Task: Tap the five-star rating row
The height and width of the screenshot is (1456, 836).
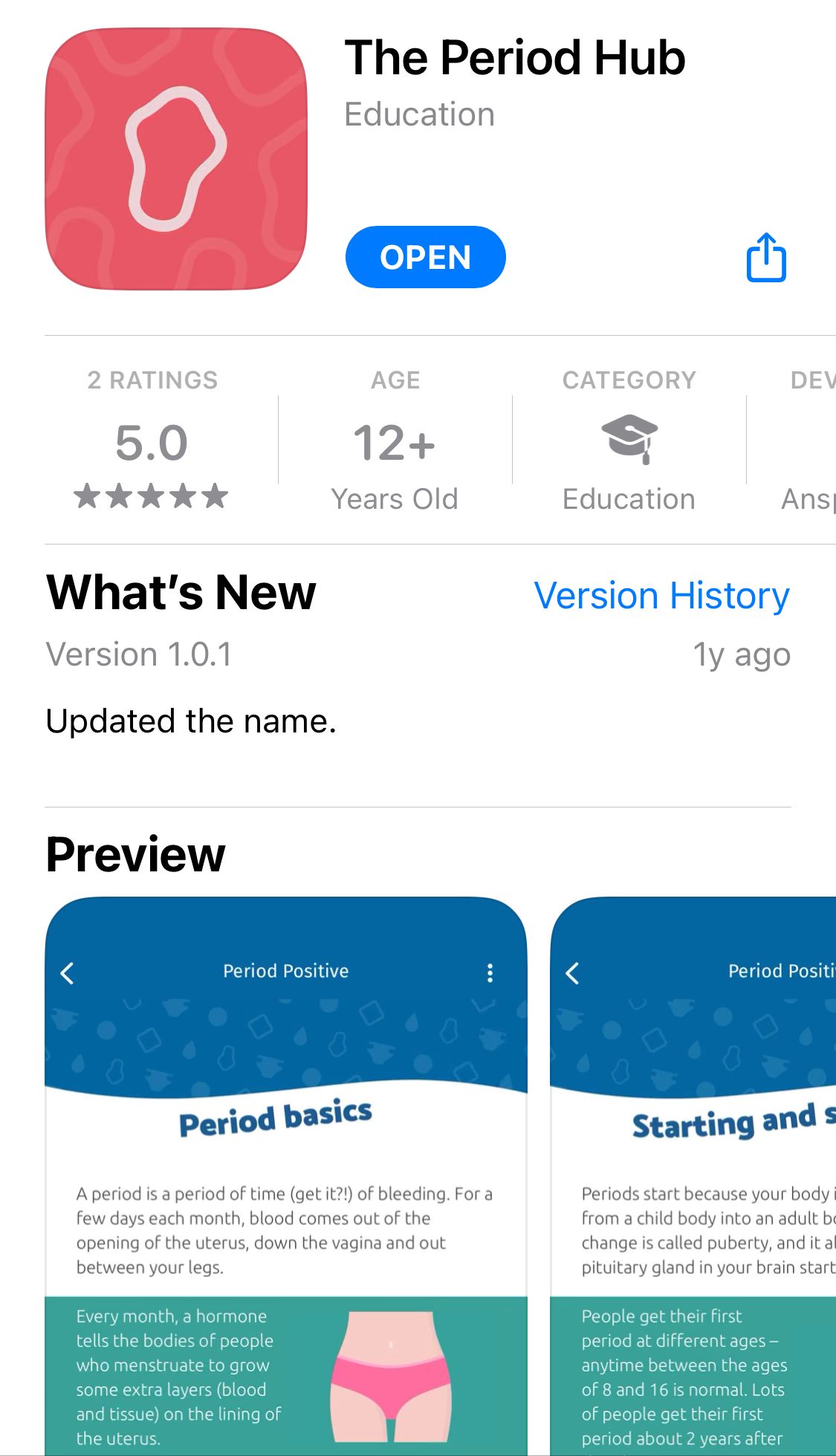Action: (x=151, y=495)
